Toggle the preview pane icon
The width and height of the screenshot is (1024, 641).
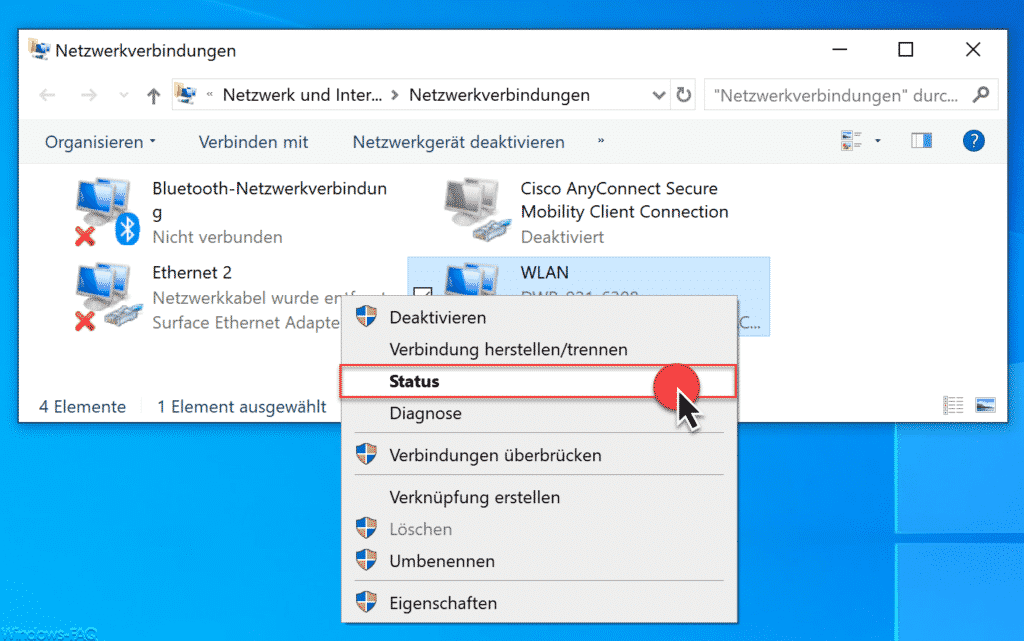point(921,140)
